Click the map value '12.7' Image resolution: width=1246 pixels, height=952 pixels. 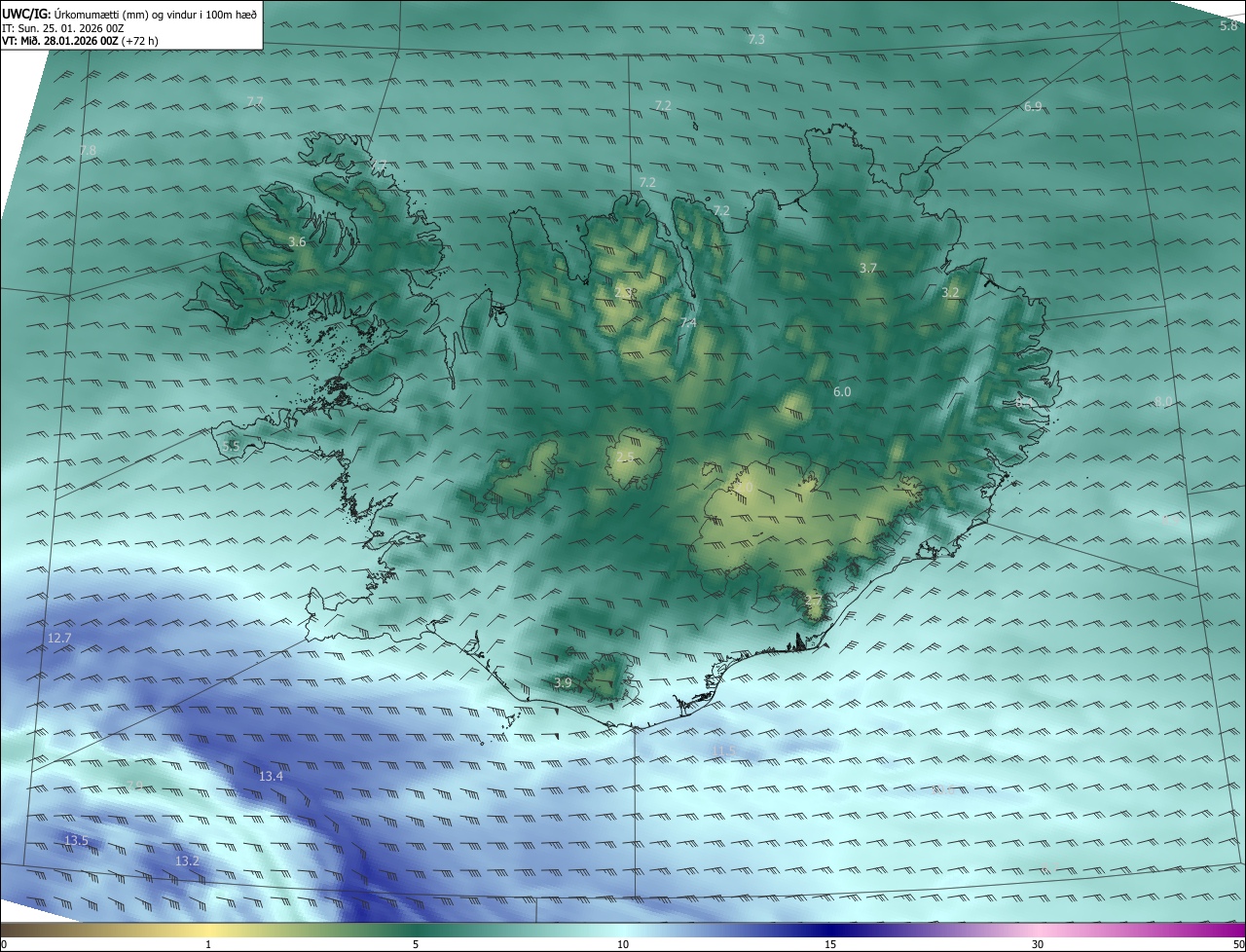[x=59, y=638]
